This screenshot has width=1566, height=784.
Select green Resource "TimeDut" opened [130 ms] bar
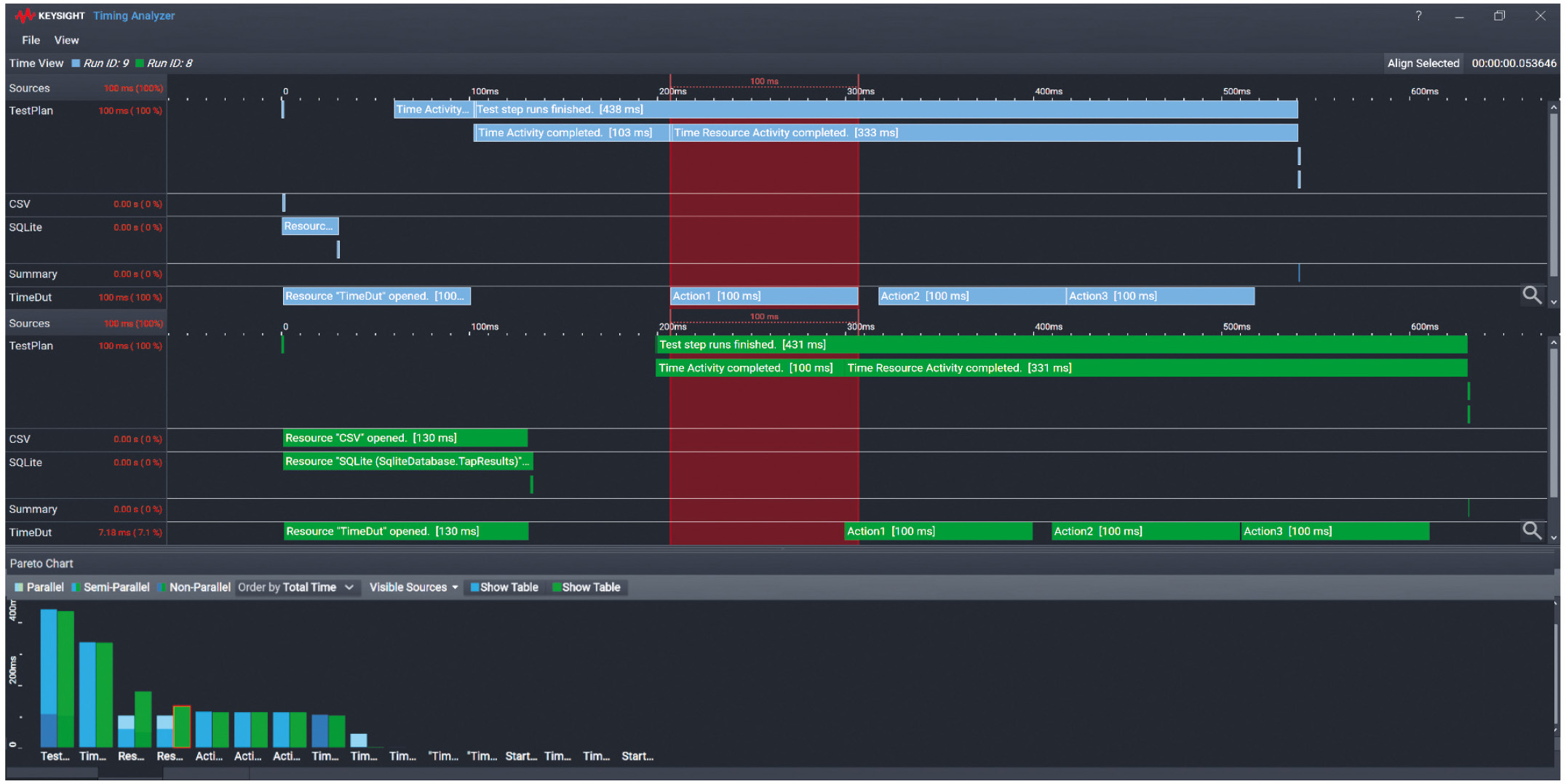(406, 532)
